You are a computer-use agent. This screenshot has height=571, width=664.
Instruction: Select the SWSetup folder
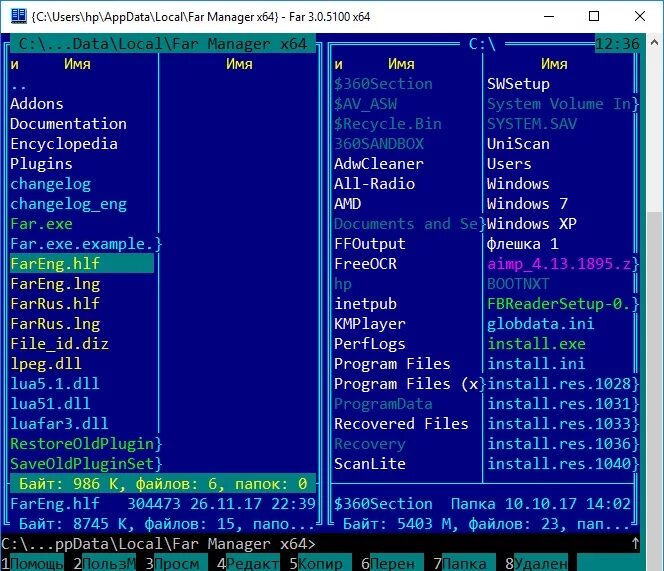tap(518, 84)
